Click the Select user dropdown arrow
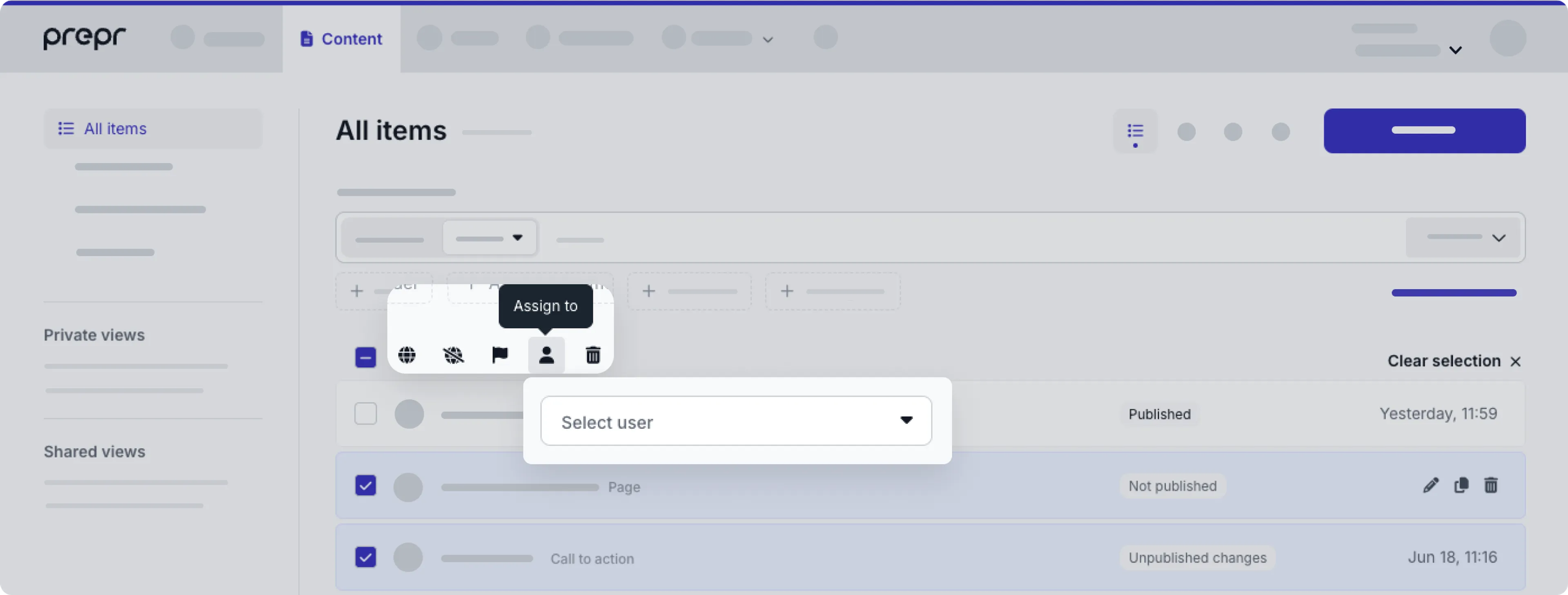The height and width of the screenshot is (595, 1568). point(906,420)
